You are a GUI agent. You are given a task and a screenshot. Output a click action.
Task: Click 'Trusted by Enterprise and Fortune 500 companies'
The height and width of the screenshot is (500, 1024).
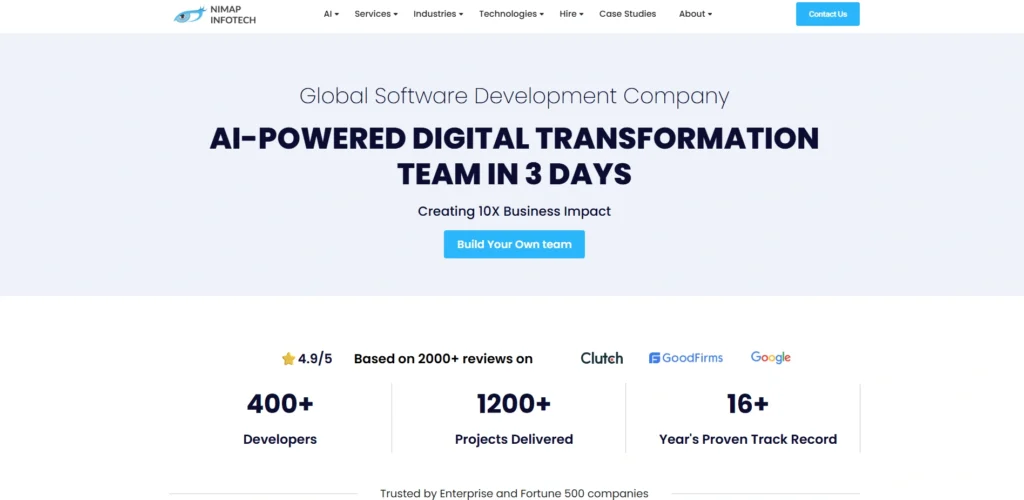click(x=514, y=493)
